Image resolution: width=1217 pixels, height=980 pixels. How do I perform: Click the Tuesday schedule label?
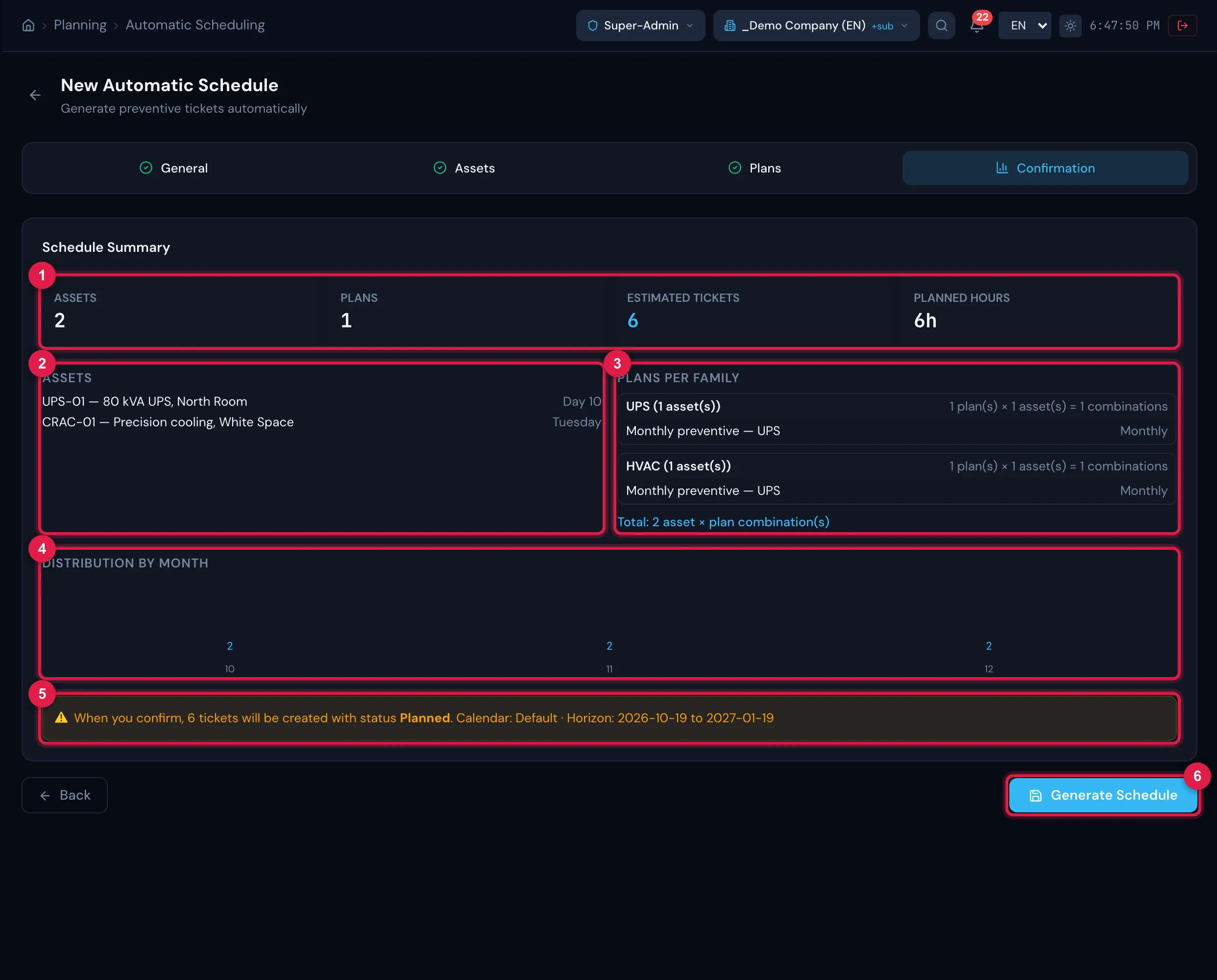(x=576, y=422)
